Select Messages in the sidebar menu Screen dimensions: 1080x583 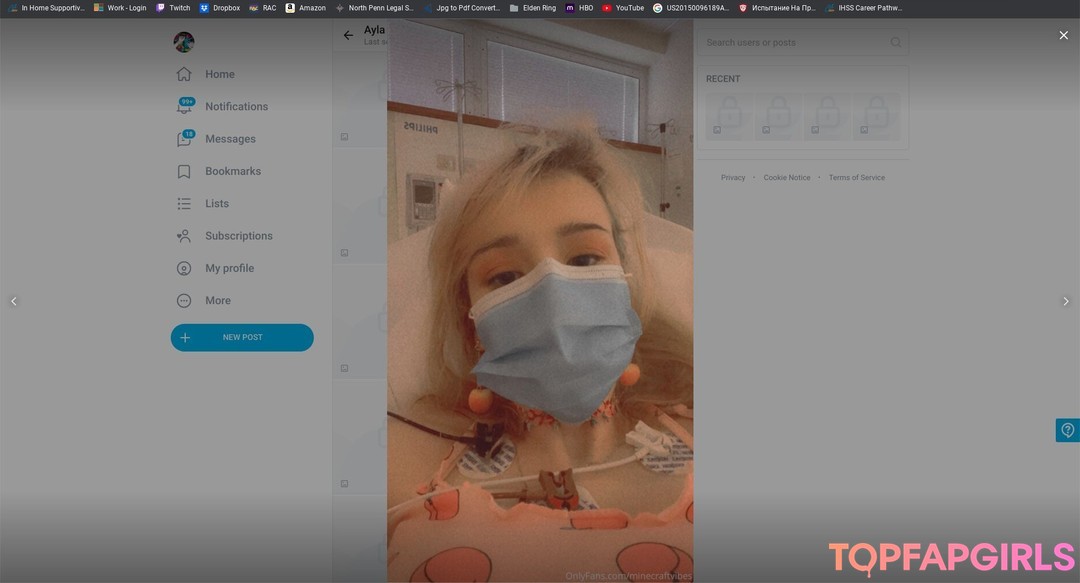point(230,139)
